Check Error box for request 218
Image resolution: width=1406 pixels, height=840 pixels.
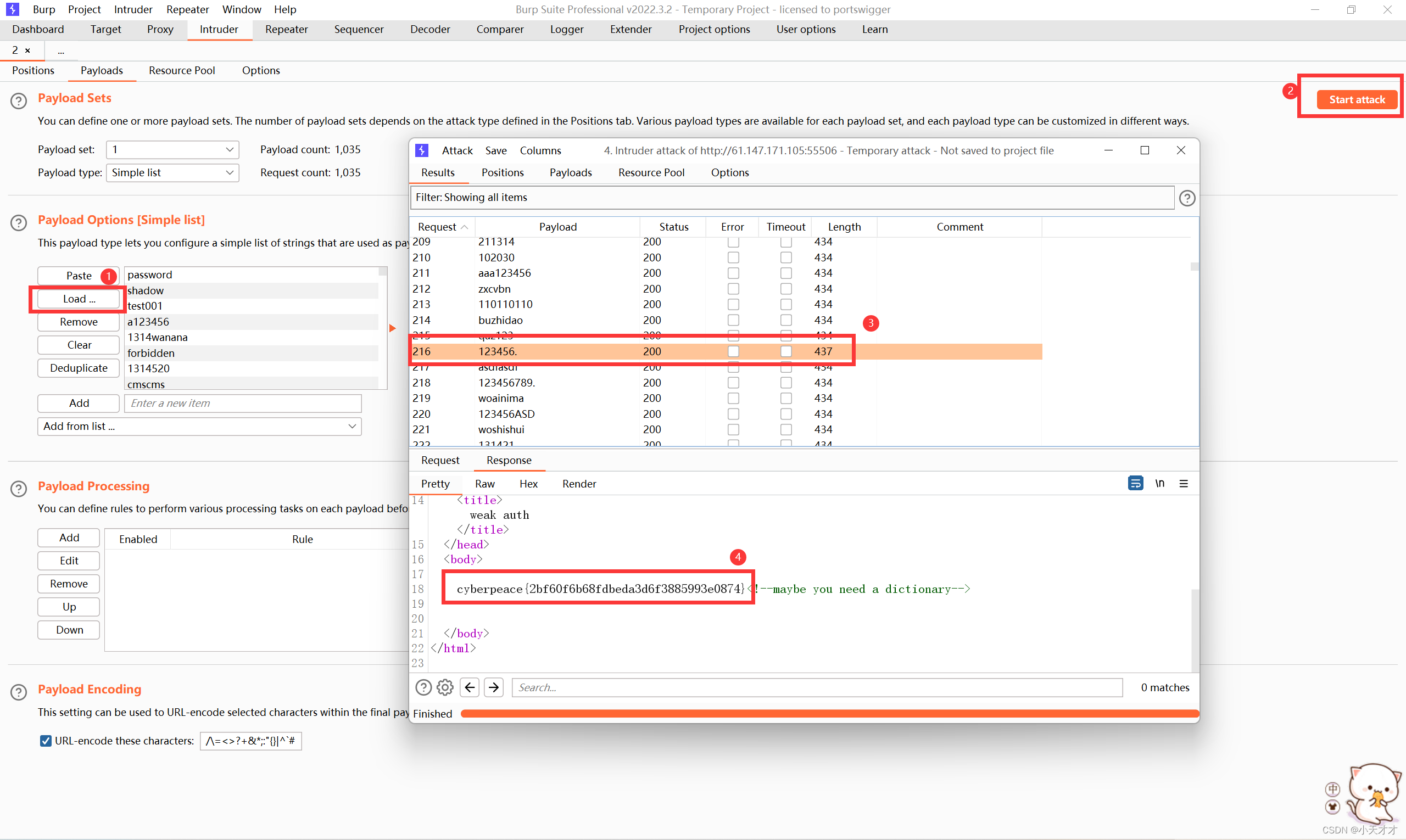pyautogui.click(x=733, y=383)
